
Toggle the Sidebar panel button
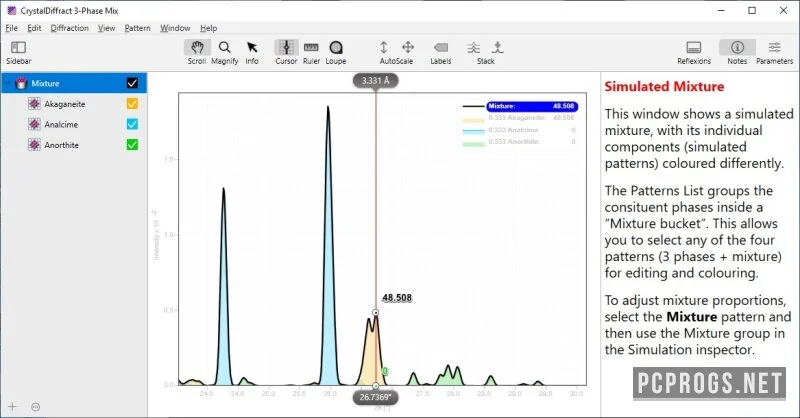coord(18,53)
